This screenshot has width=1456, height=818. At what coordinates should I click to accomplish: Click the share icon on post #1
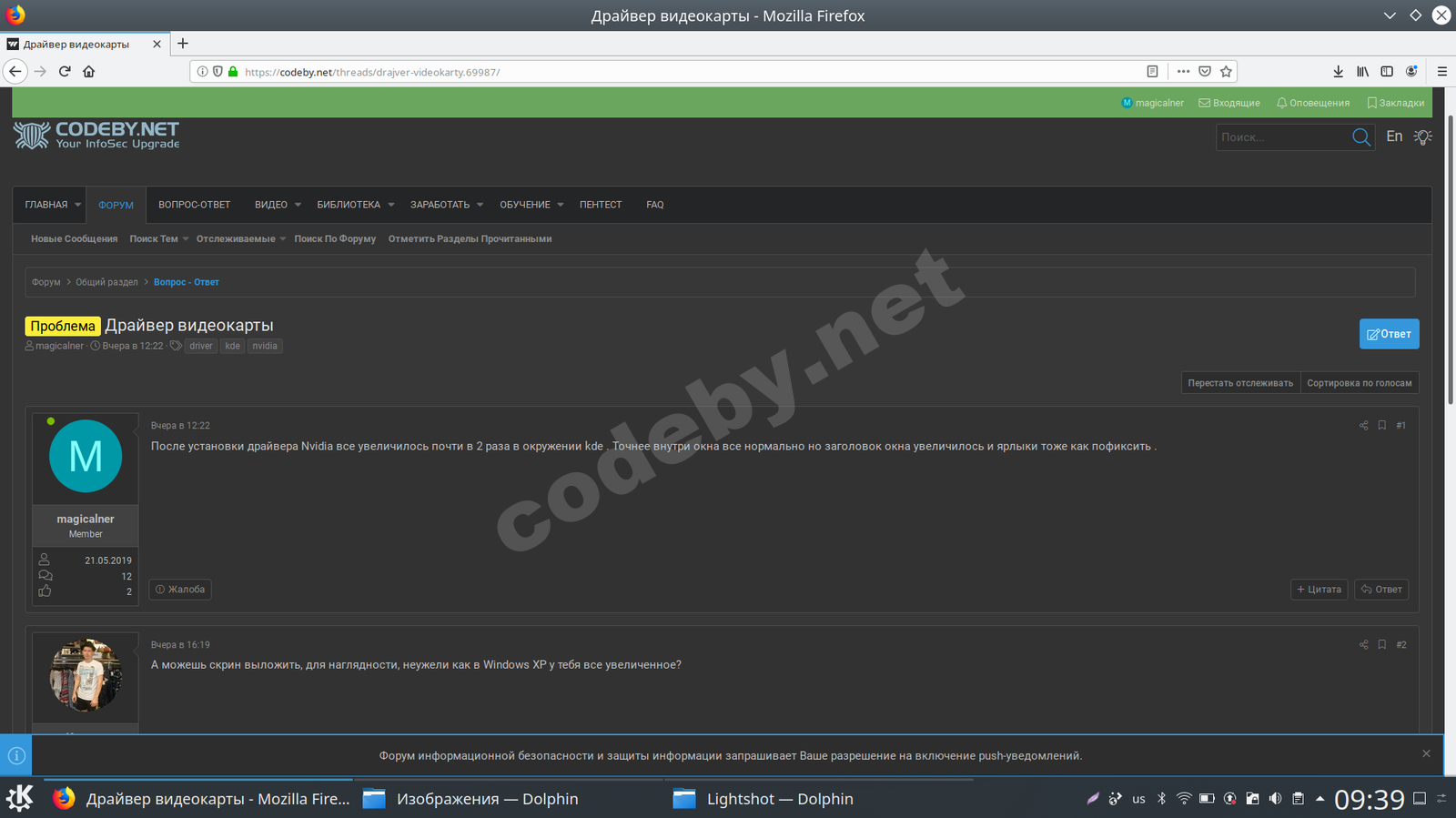click(x=1363, y=426)
